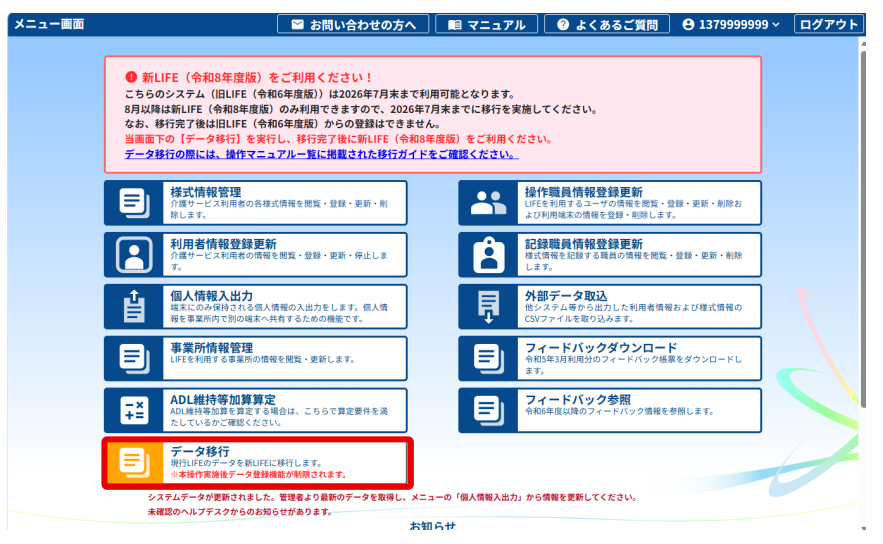The width and height of the screenshot is (883, 544).
Task: Click the 外部データ取込 import icon
Action: tap(489, 307)
